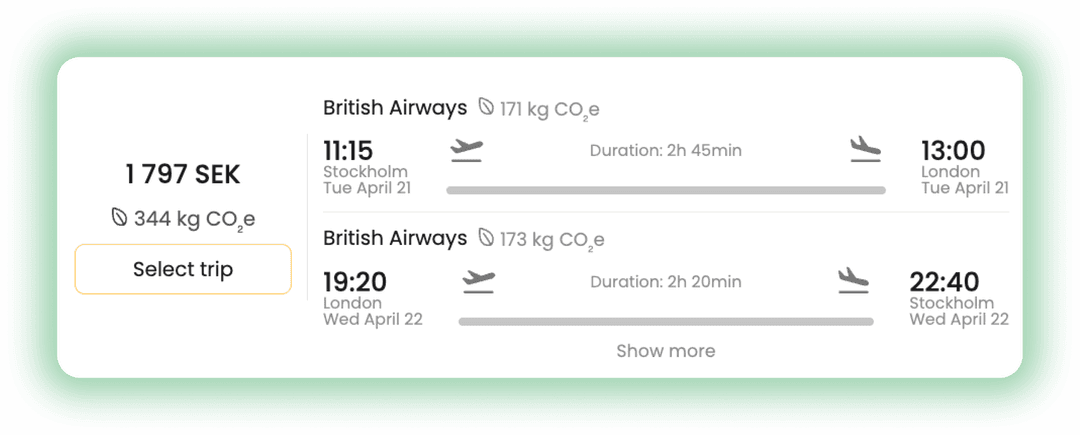Click the return flight duration bar
The image size is (1080, 435).
point(666,321)
